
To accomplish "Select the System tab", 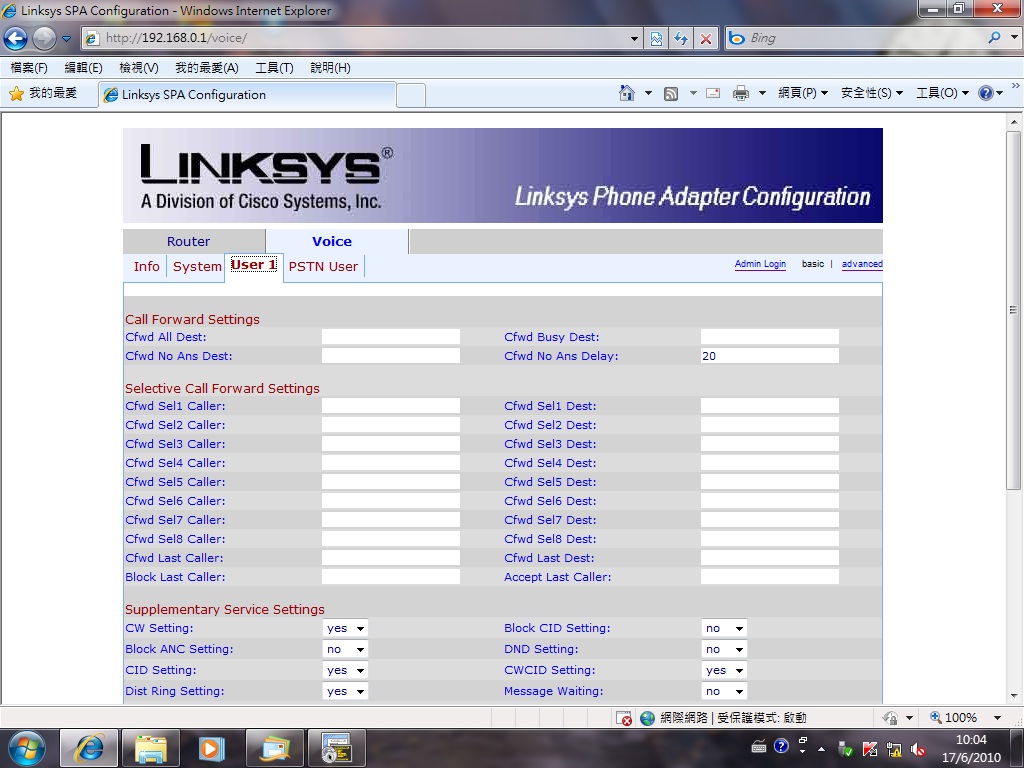I will [x=197, y=266].
